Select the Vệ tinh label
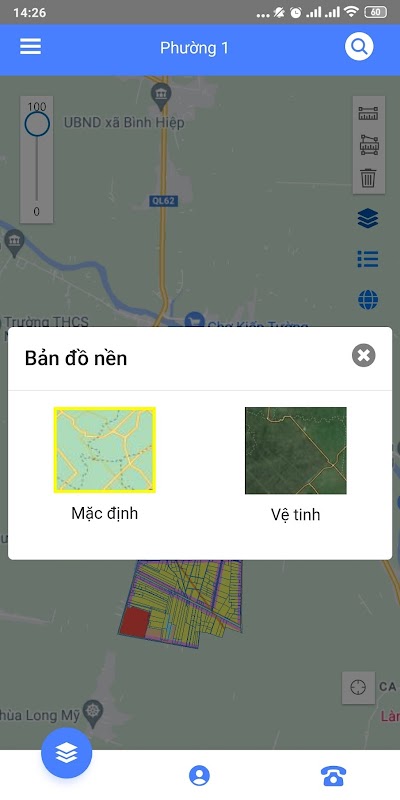The image size is (400, 800). 295,514
